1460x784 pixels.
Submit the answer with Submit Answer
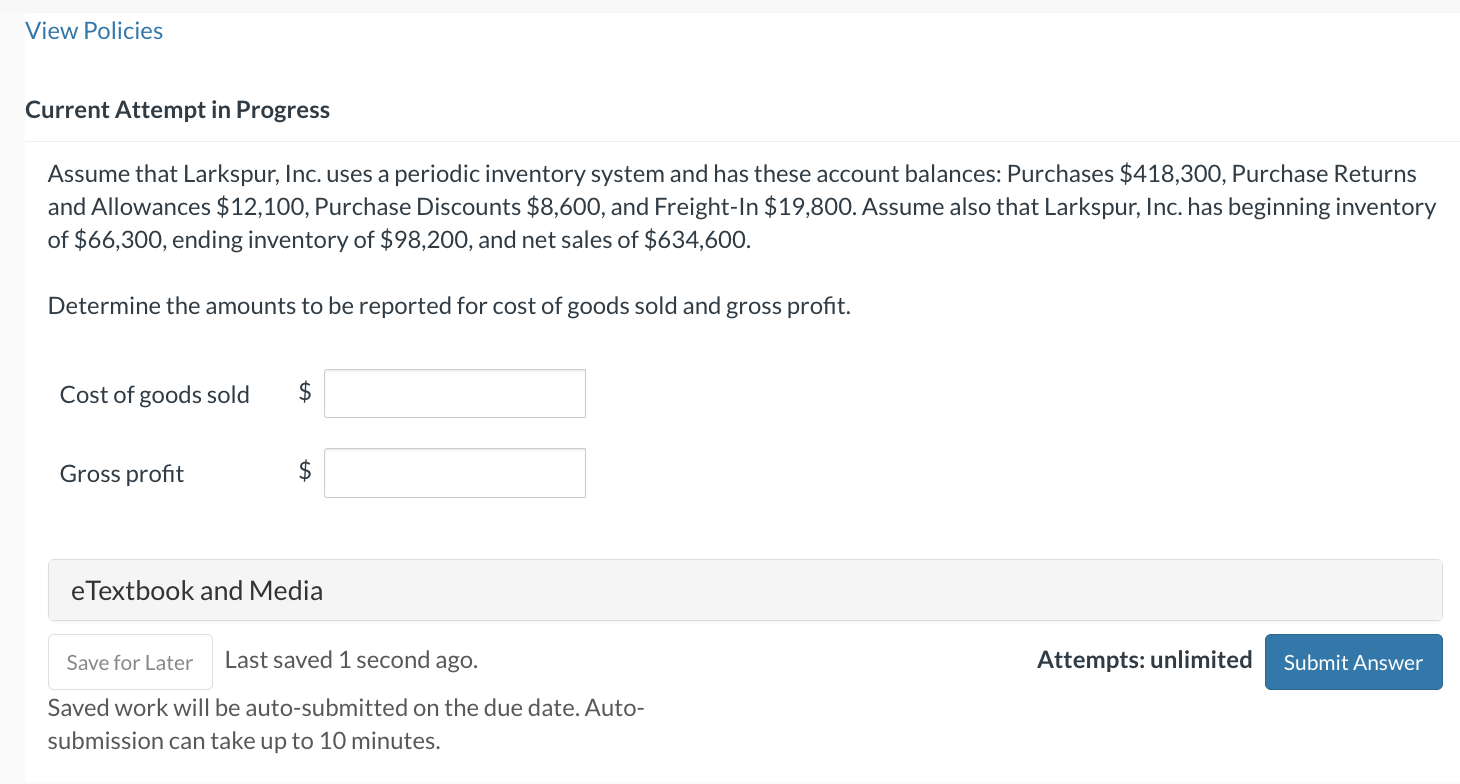coord(1352,662)
